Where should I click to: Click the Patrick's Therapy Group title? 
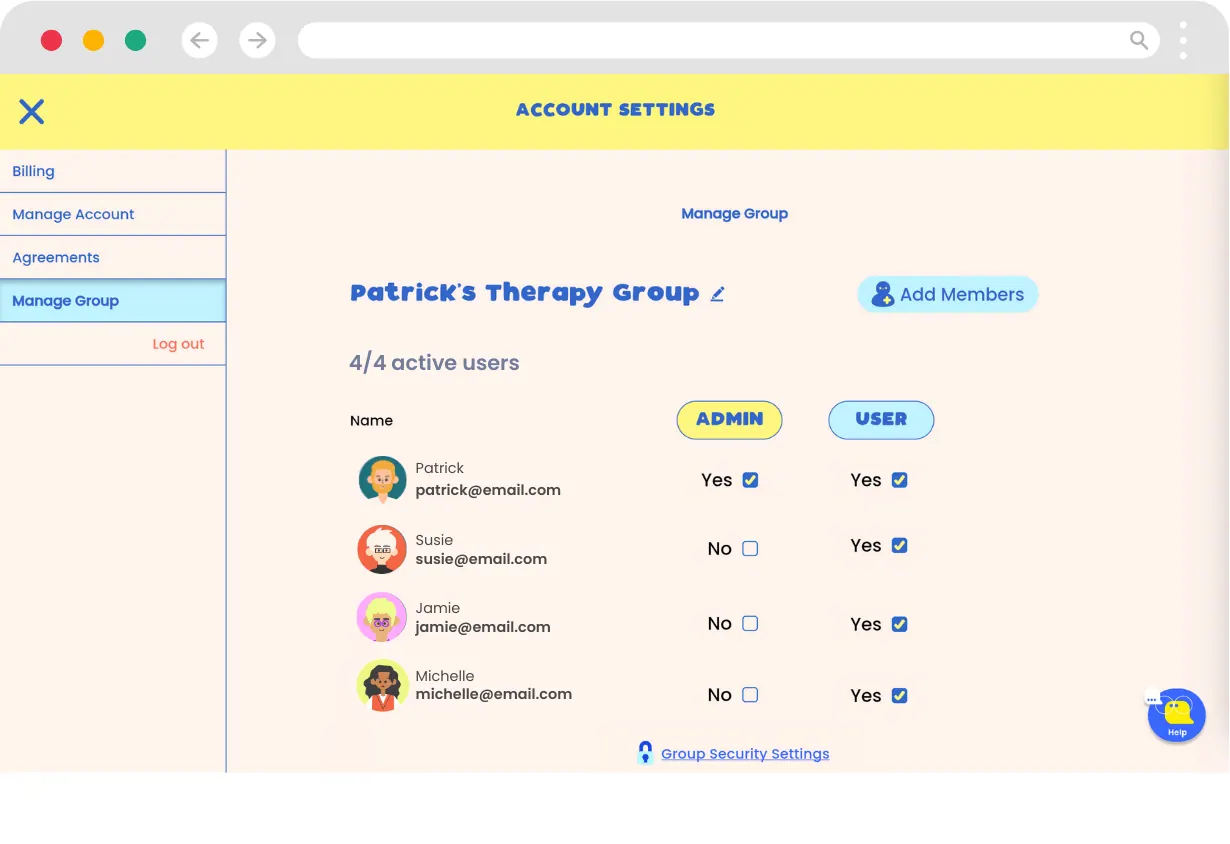[x=525, y=293]
